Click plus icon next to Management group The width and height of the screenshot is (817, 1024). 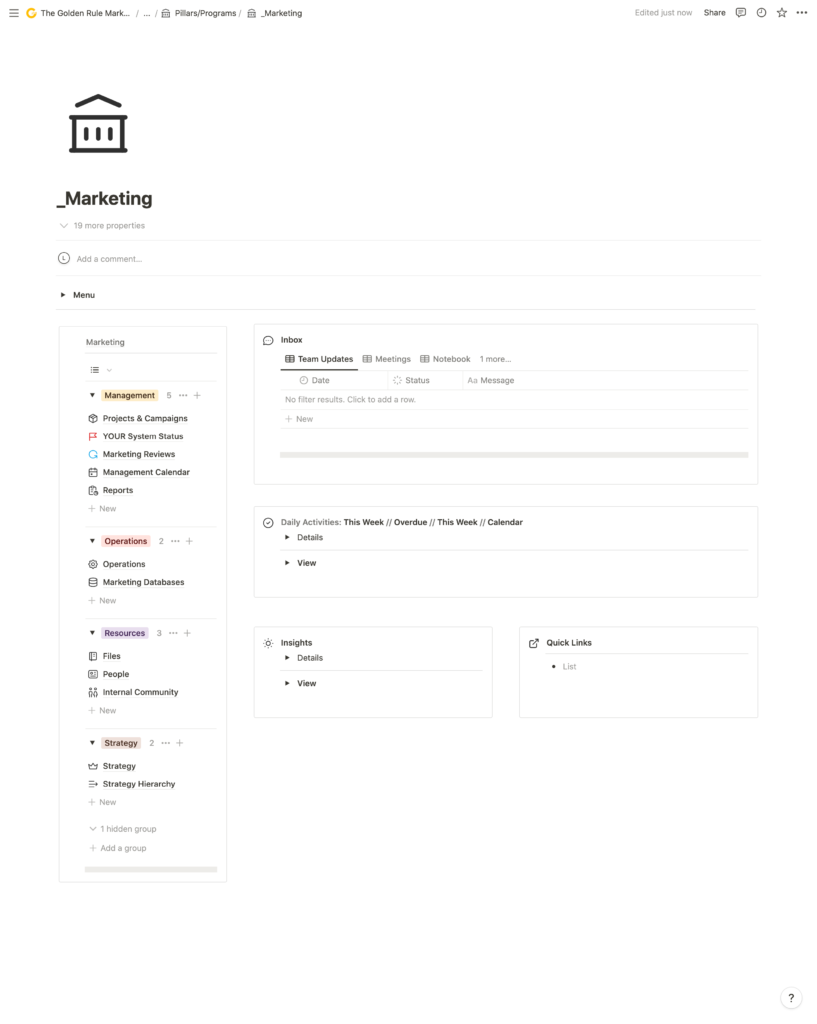197,395
